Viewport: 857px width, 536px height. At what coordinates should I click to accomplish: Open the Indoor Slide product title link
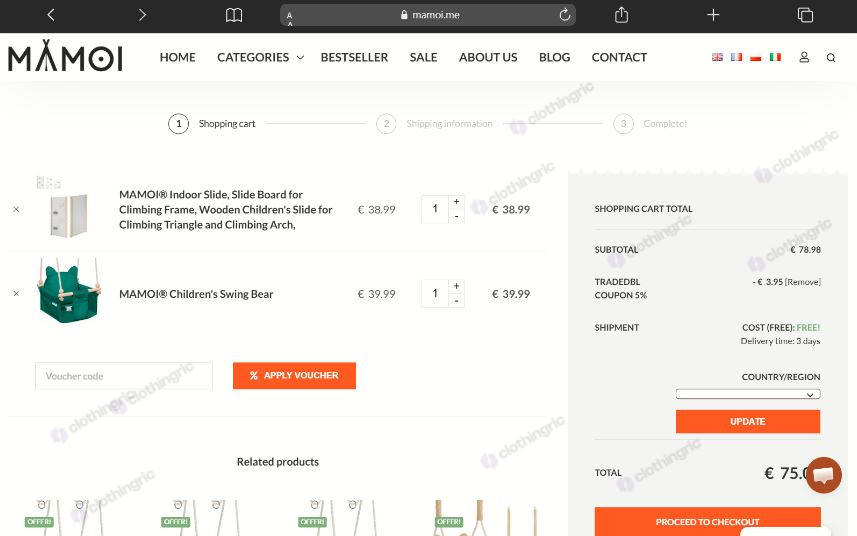pyautogui.click(x=226, y=209)
